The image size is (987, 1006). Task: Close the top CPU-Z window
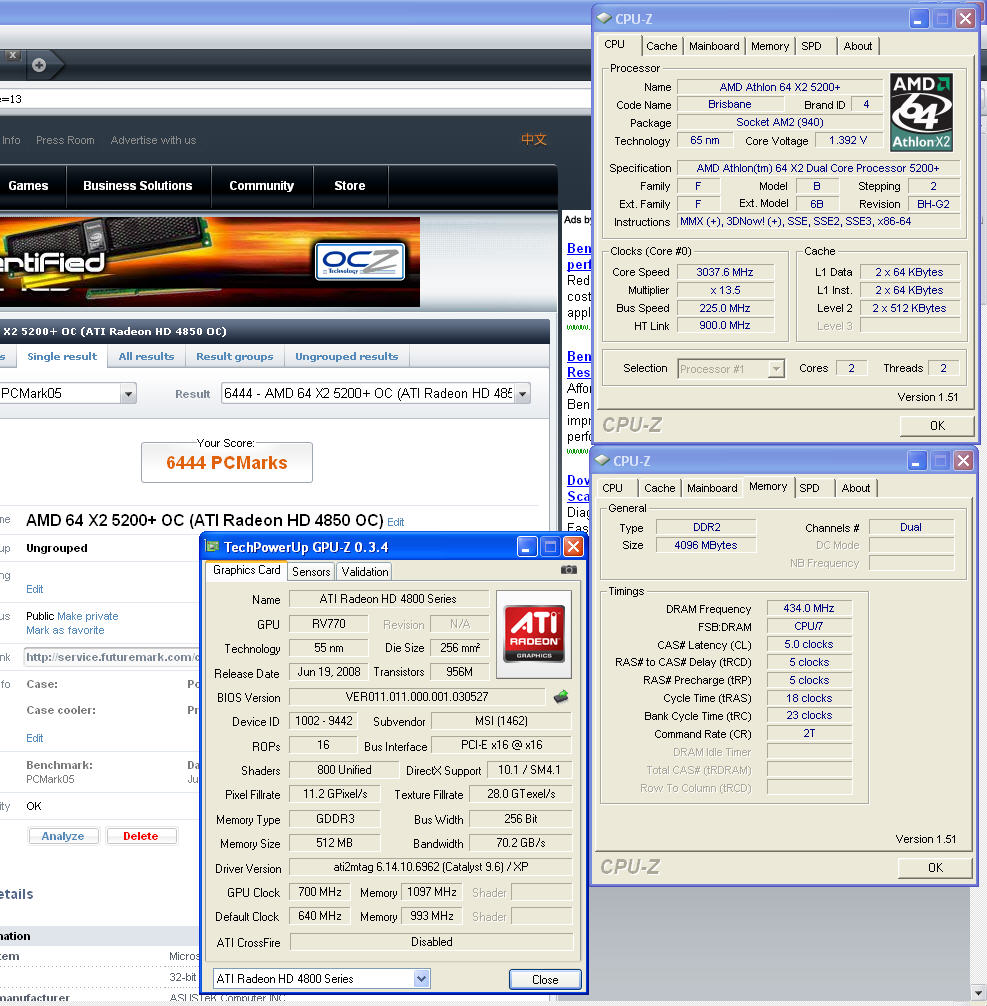(965, 19)
